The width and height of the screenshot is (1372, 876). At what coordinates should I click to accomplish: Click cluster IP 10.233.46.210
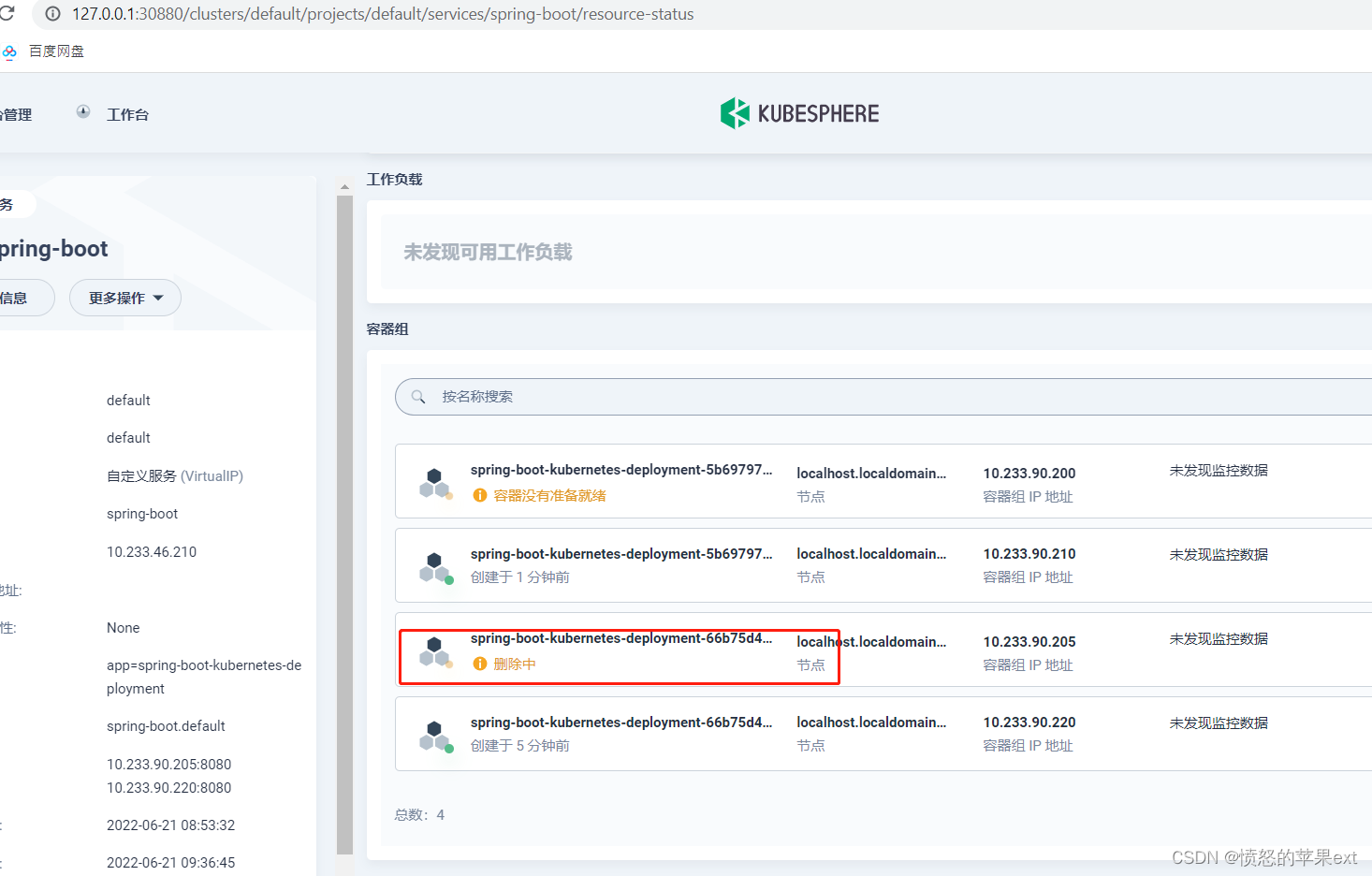click(x=152, y=552)
